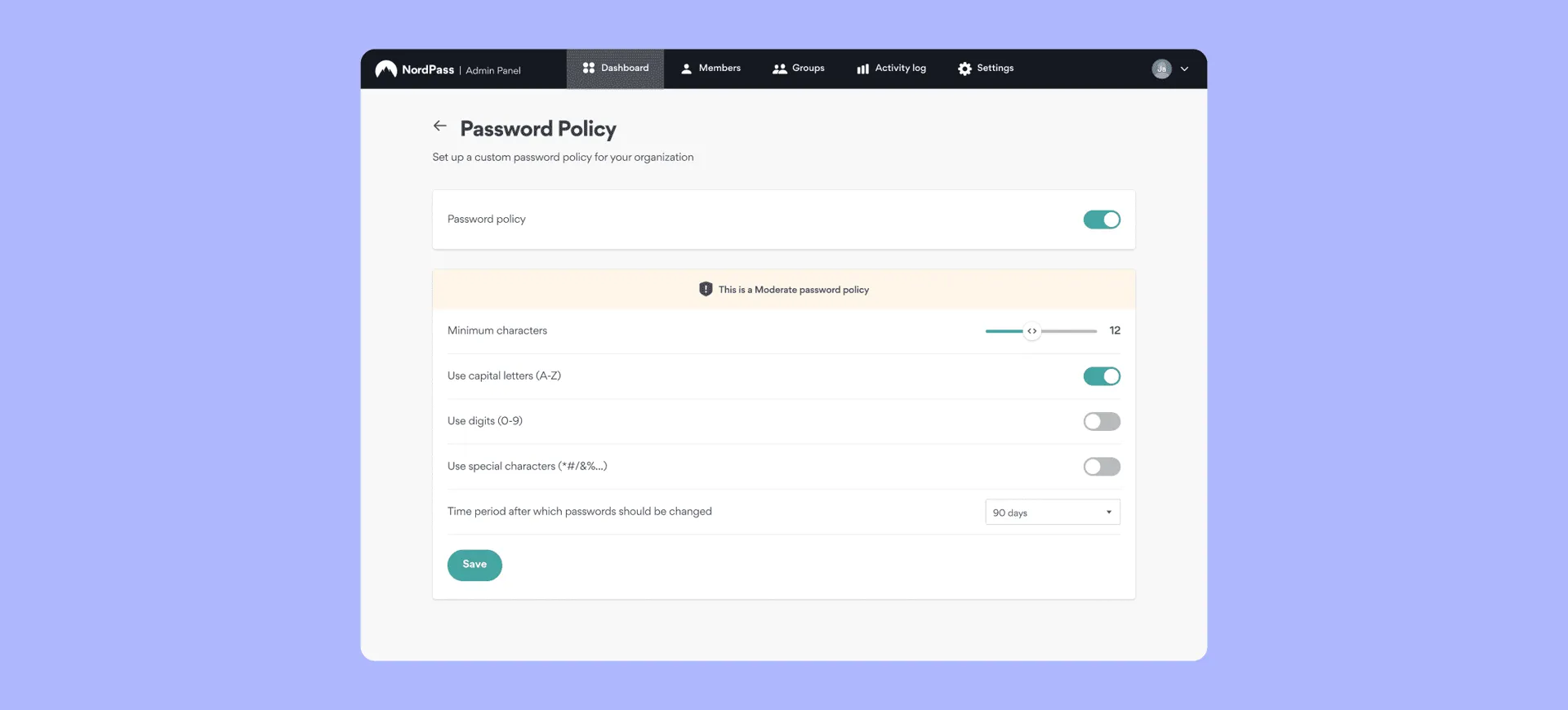Viewport: 1568px width, 710px height.
Task: Open the Members tab label
Action: 719,69
